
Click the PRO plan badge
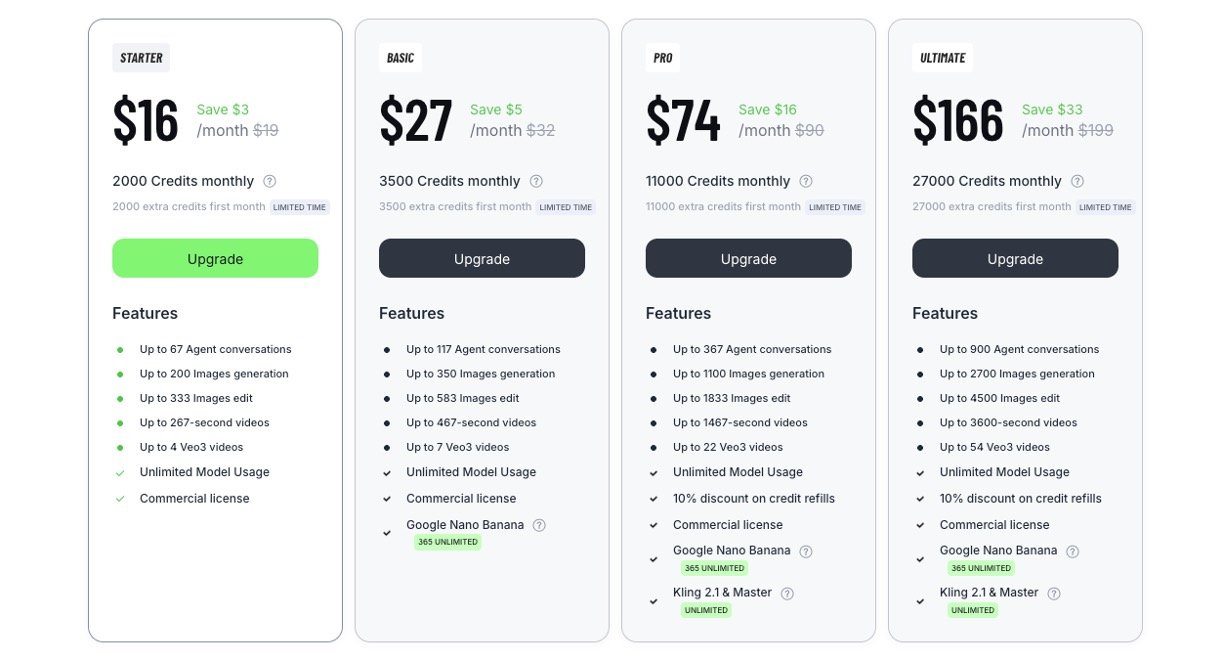(663, 58)
